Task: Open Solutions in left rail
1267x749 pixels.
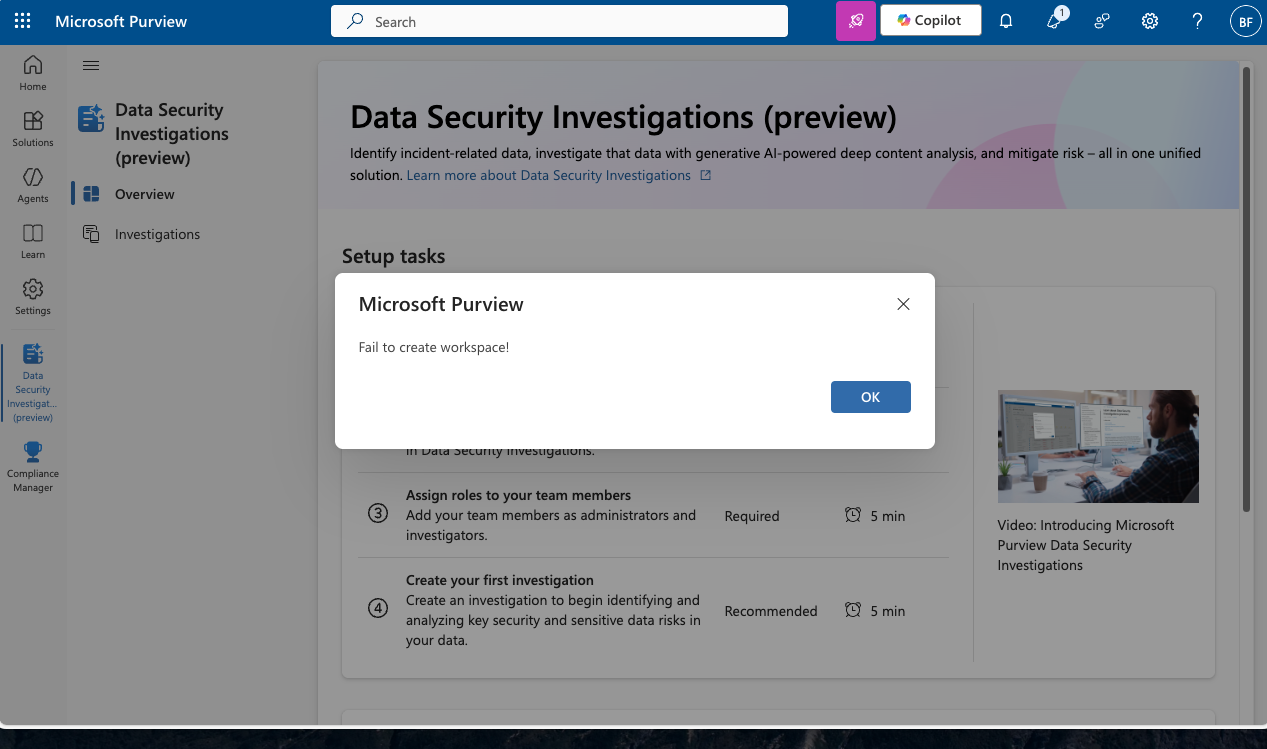Action: coord(33,129)
